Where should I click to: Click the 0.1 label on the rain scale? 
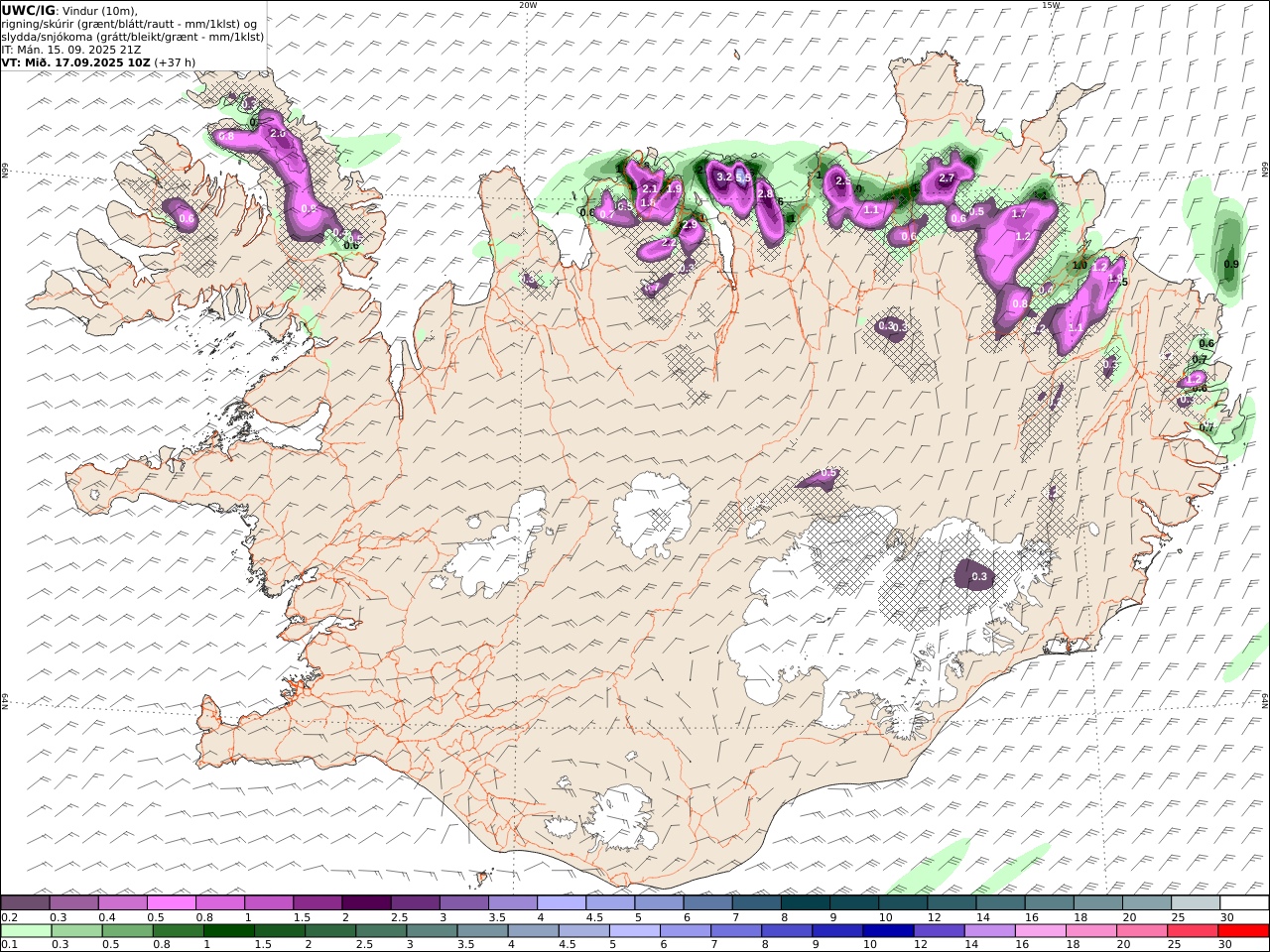[9, 945]
